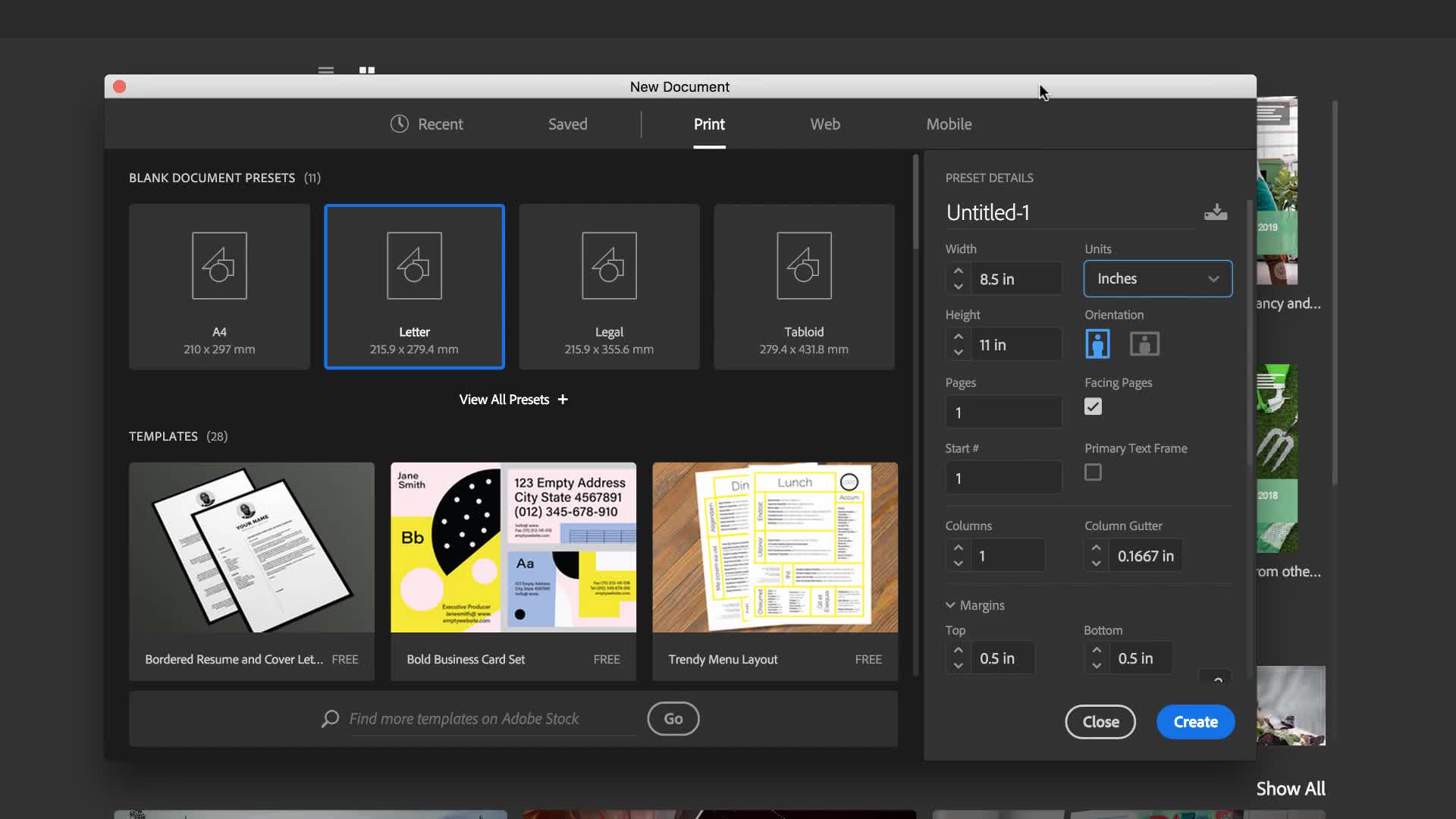Viewport: 1456px width, 819px height.
Task: Open the Units dropdown showing Inches
Action: click(x=1158, y=278)
